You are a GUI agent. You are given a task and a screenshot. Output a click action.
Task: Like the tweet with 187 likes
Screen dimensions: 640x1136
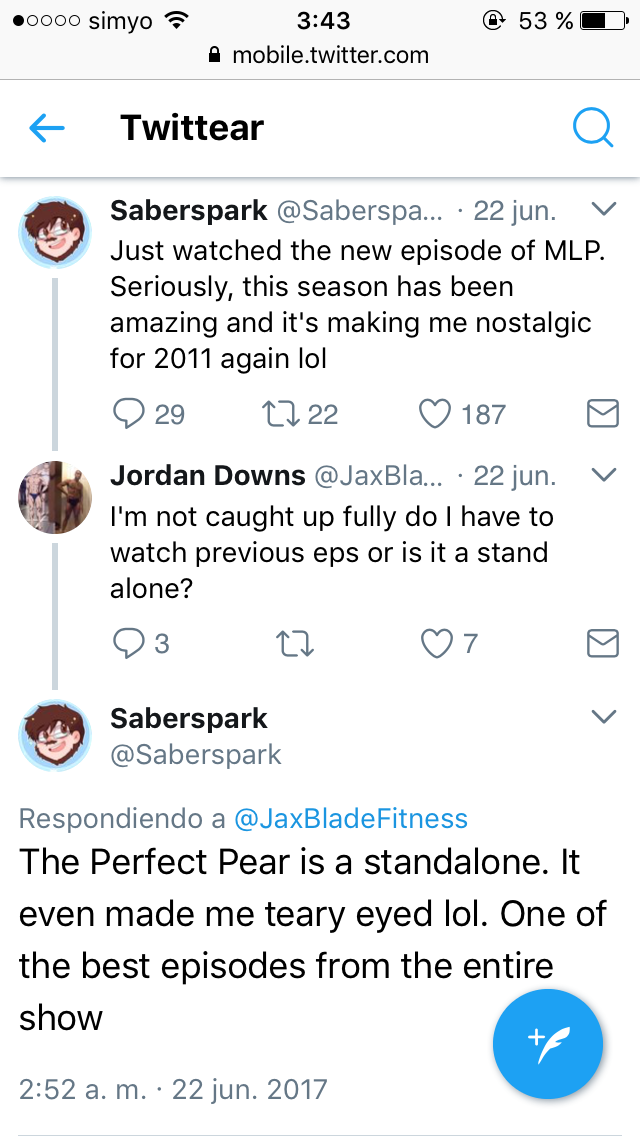pyautogui.click(x=434, y=414)
